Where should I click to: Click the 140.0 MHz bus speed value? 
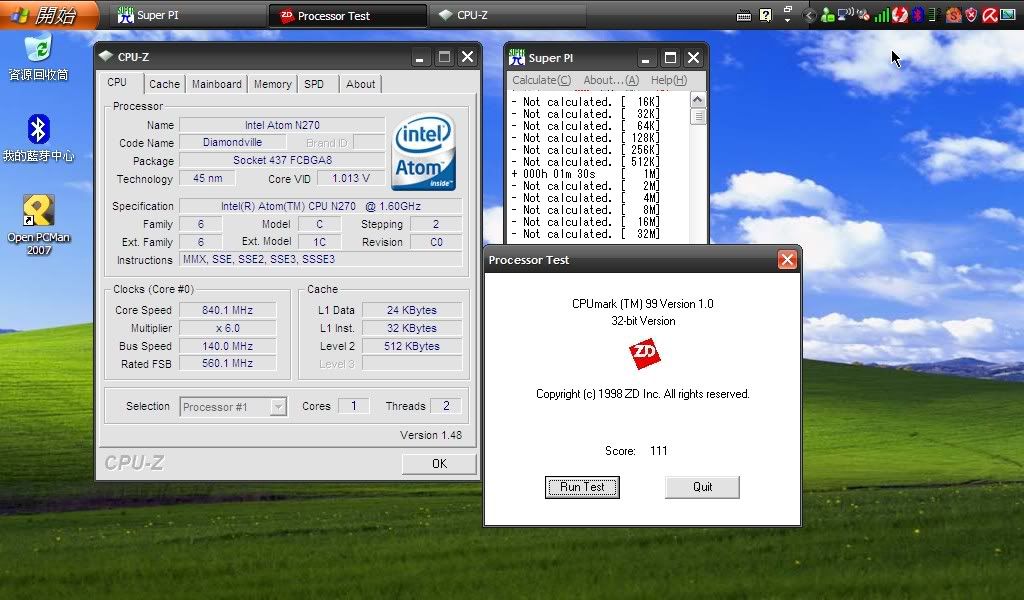point(227,346)
